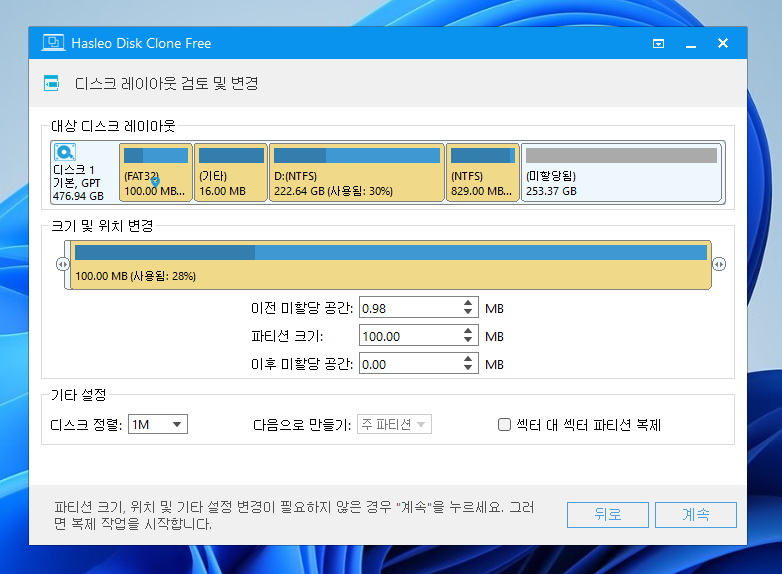This screenshot has height=574, width=782.
Task: Decrease 이후 미할당 공간 with down arrow
Action: coord(468,368)
